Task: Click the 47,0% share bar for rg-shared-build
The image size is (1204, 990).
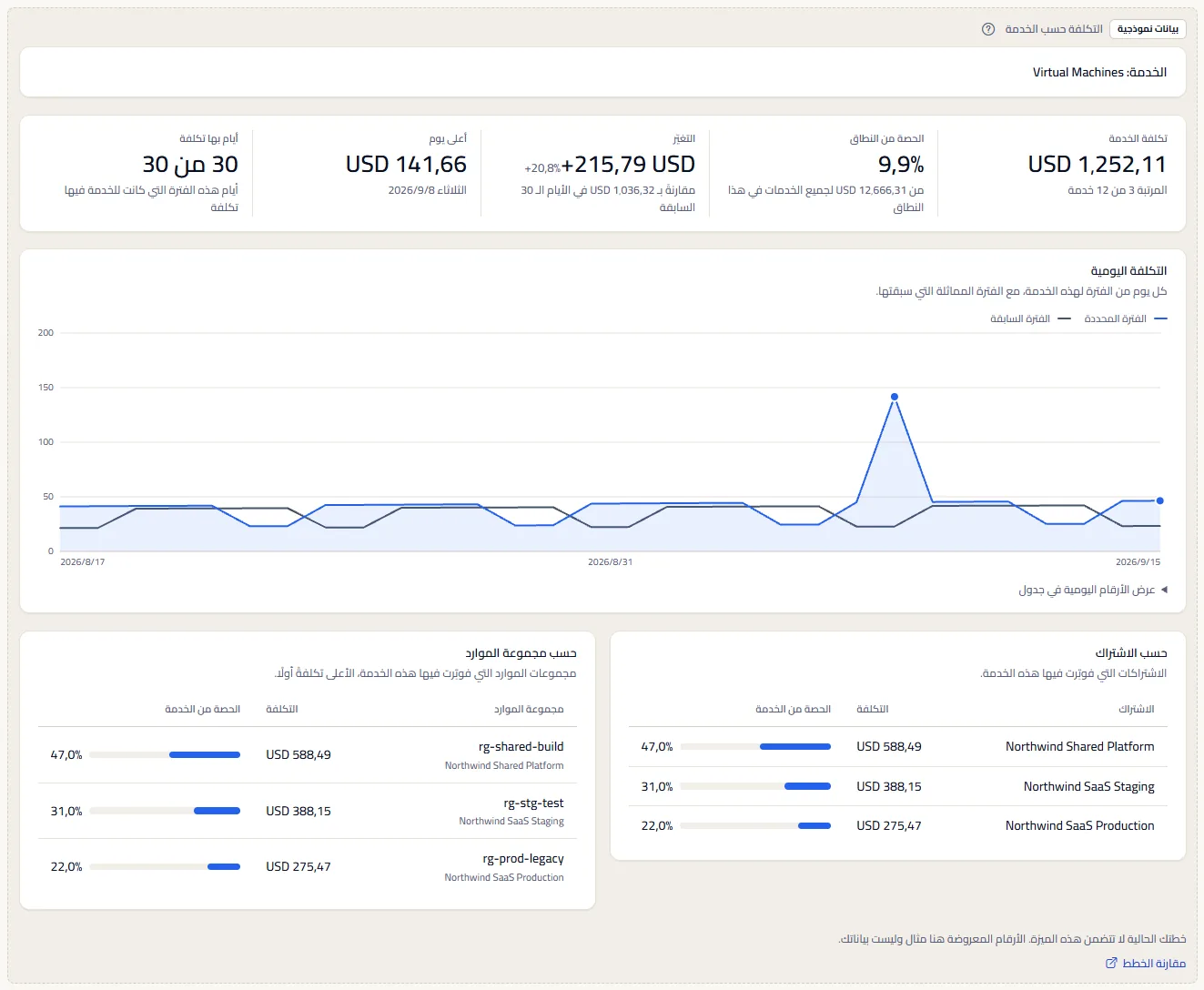Action: click(165, 754)
